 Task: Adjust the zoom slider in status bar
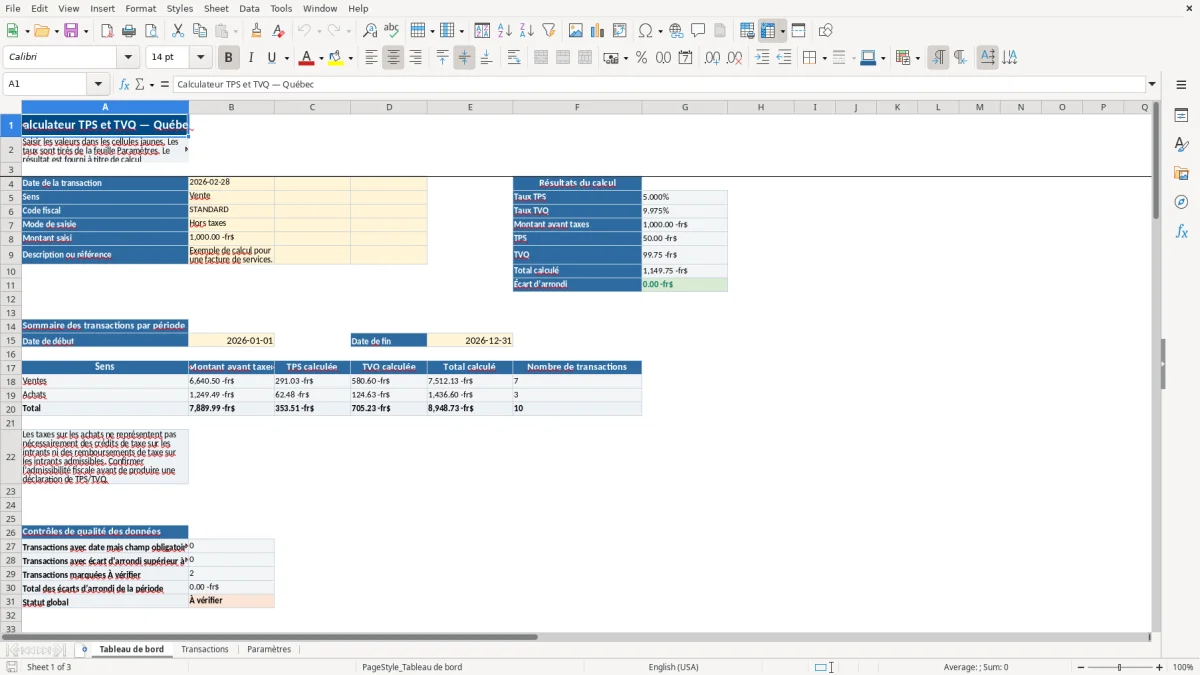[x=1120, y=667]
